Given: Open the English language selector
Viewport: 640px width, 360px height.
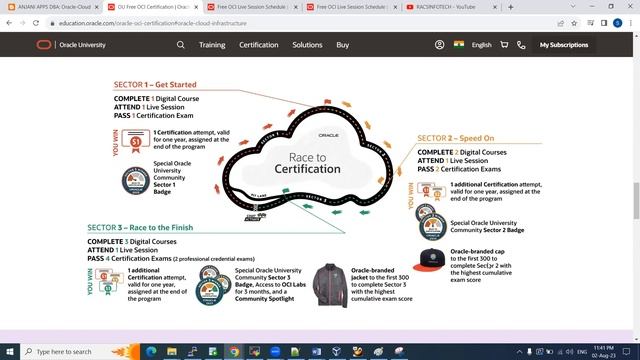Looking at the screenshot, I should 482,45.
